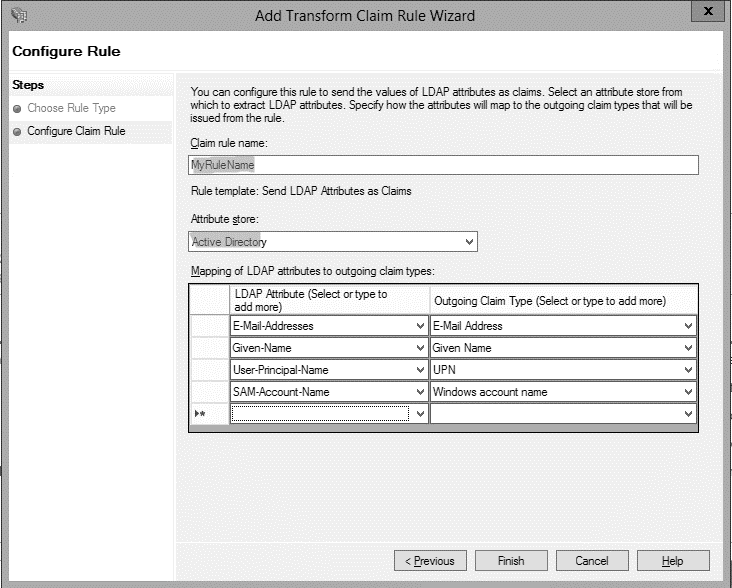Image resolution: width=732 pixels, height=588 pixels.
Task: Go back with the Previous button
Action: pos(430,561)
